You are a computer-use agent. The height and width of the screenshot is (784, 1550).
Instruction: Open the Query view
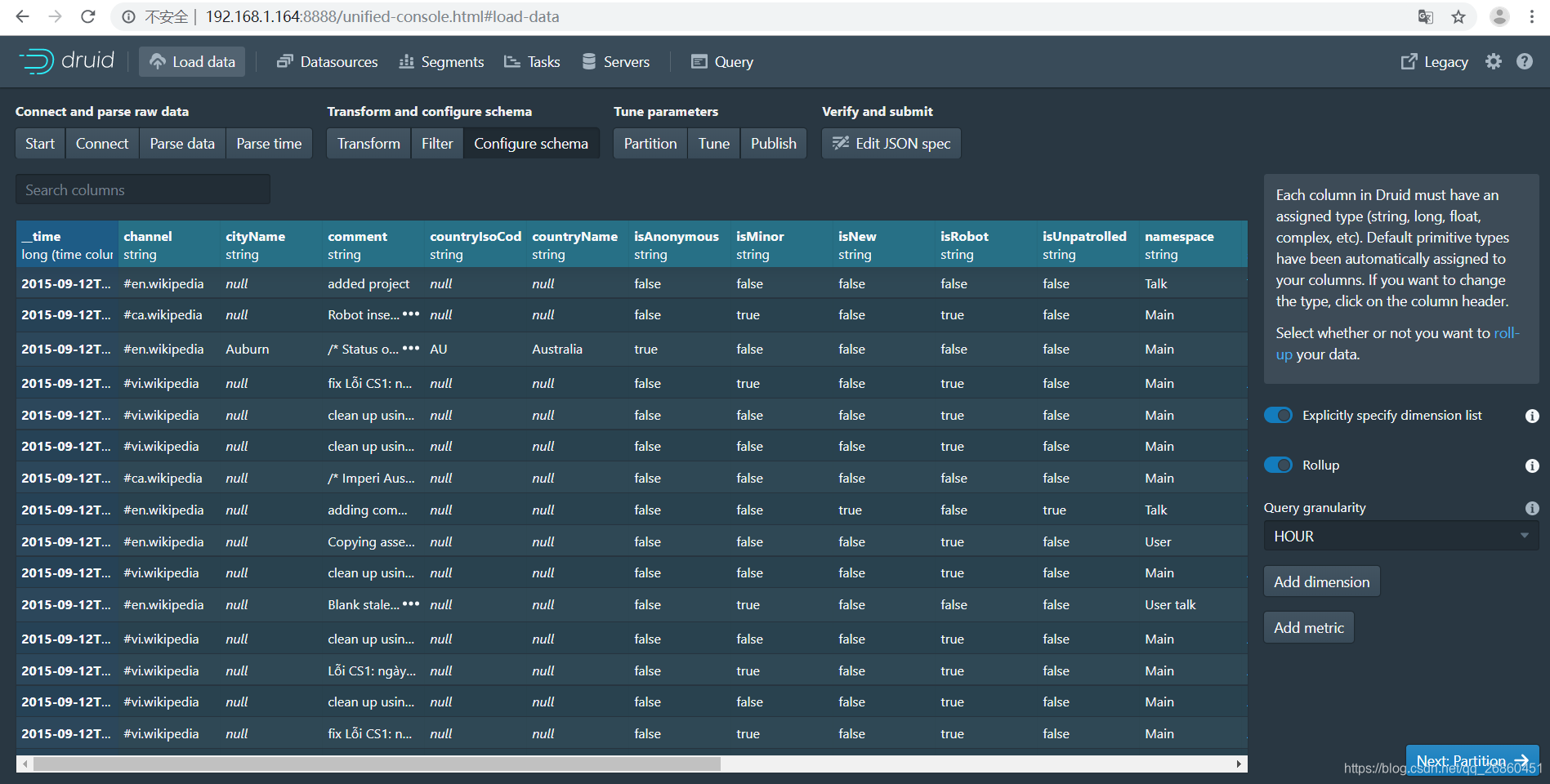[x=722, y=61]
